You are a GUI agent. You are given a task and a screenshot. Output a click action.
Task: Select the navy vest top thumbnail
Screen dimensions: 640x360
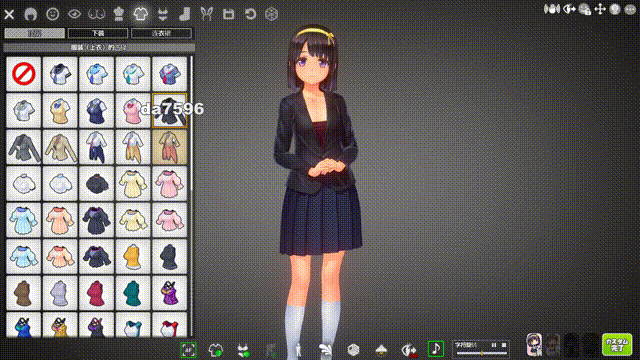coord(96,111)
